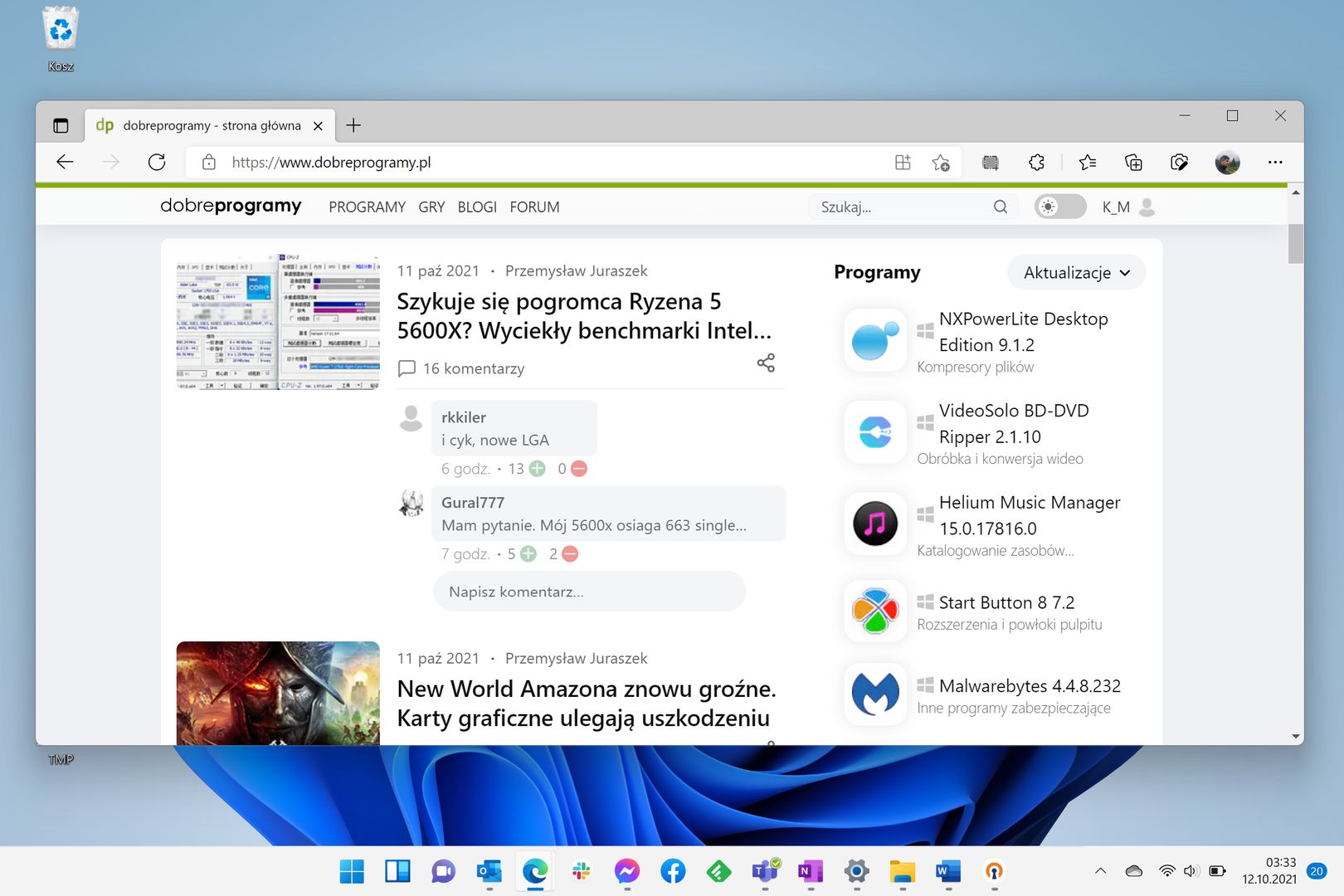
Task: Downvote Gural777's comment with minus icon
Action: (570, 554)
